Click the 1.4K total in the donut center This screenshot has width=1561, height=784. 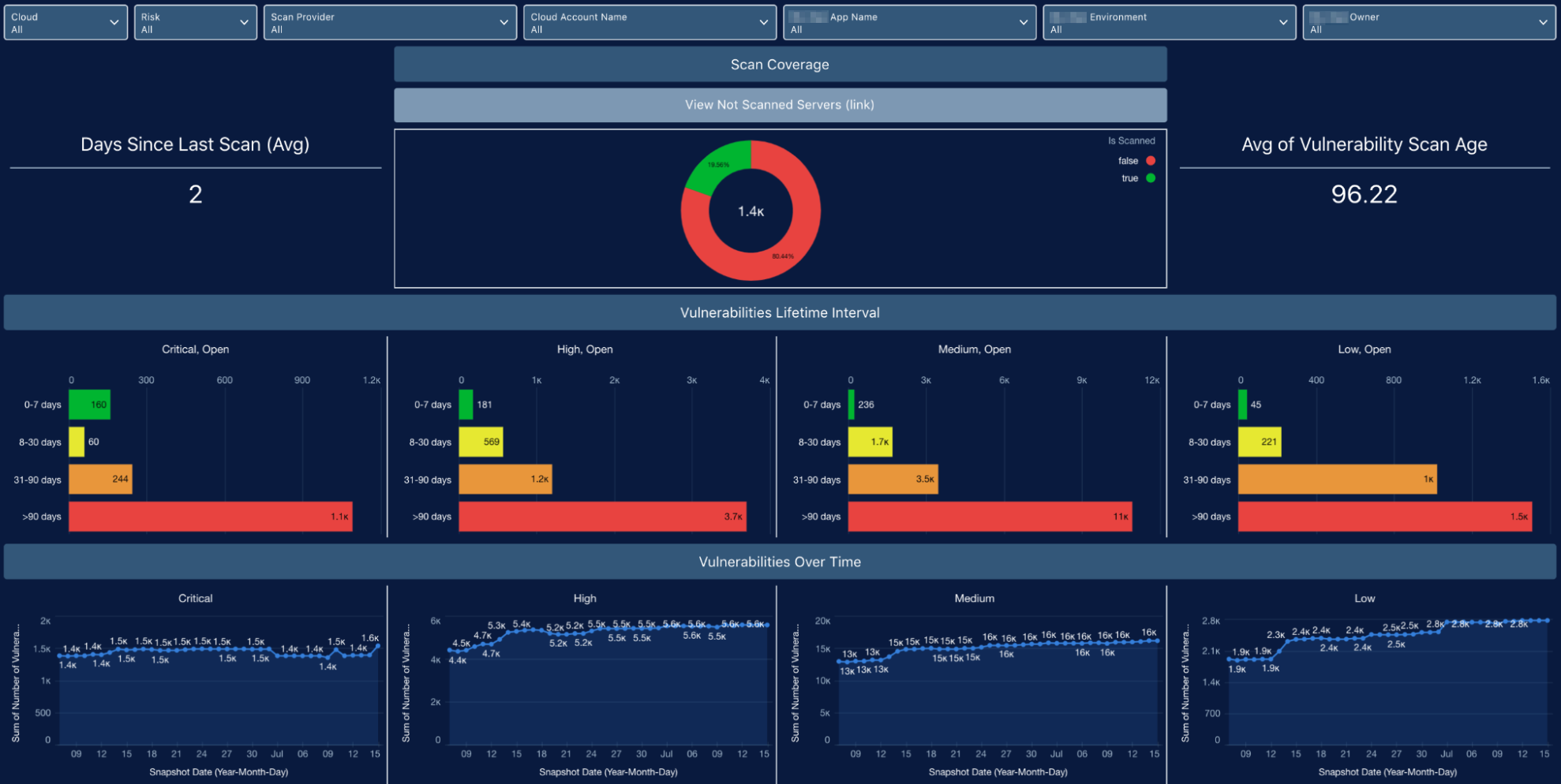750,211
